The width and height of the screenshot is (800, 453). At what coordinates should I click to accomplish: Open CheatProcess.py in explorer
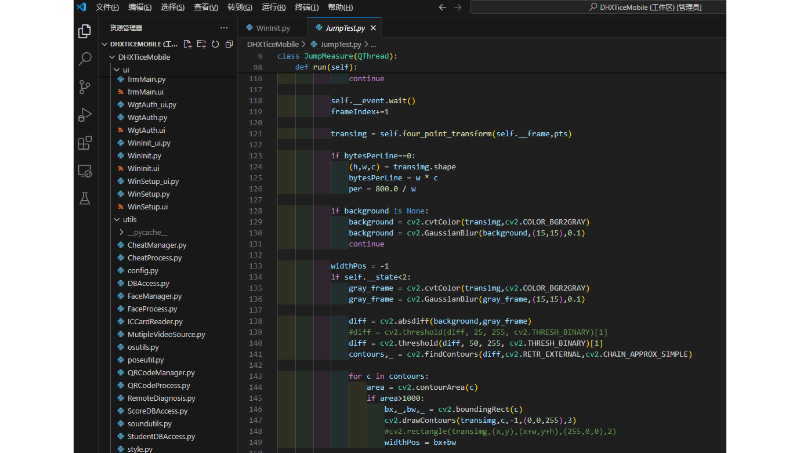click(155, 258)
